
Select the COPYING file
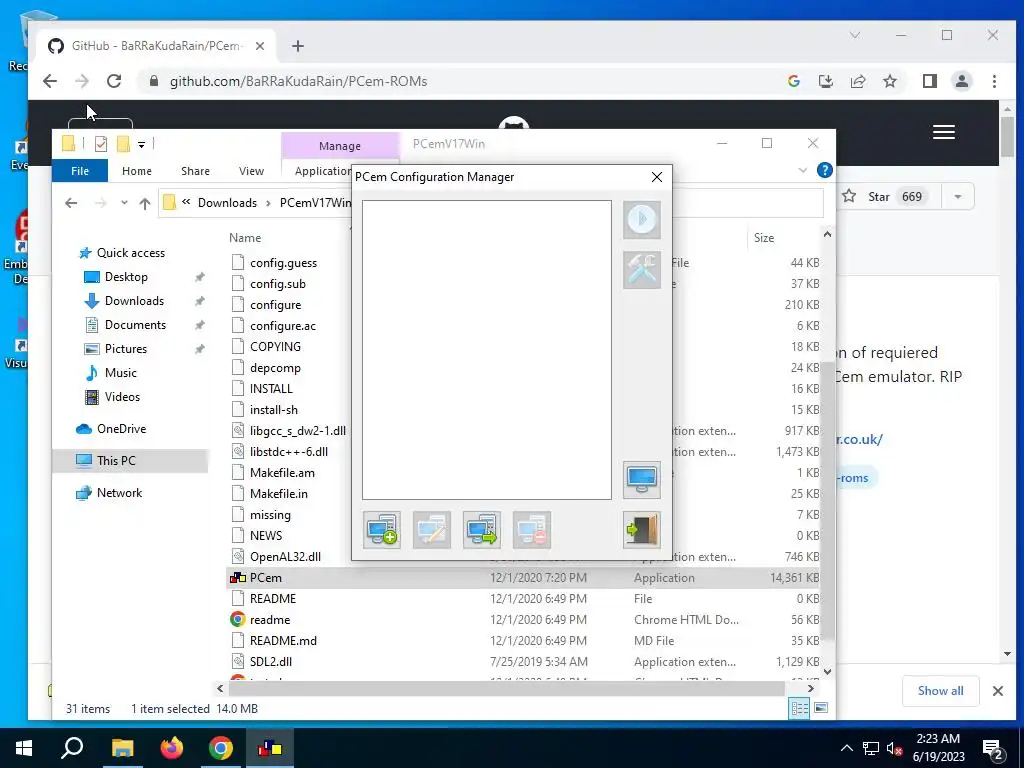pos(275,347)
